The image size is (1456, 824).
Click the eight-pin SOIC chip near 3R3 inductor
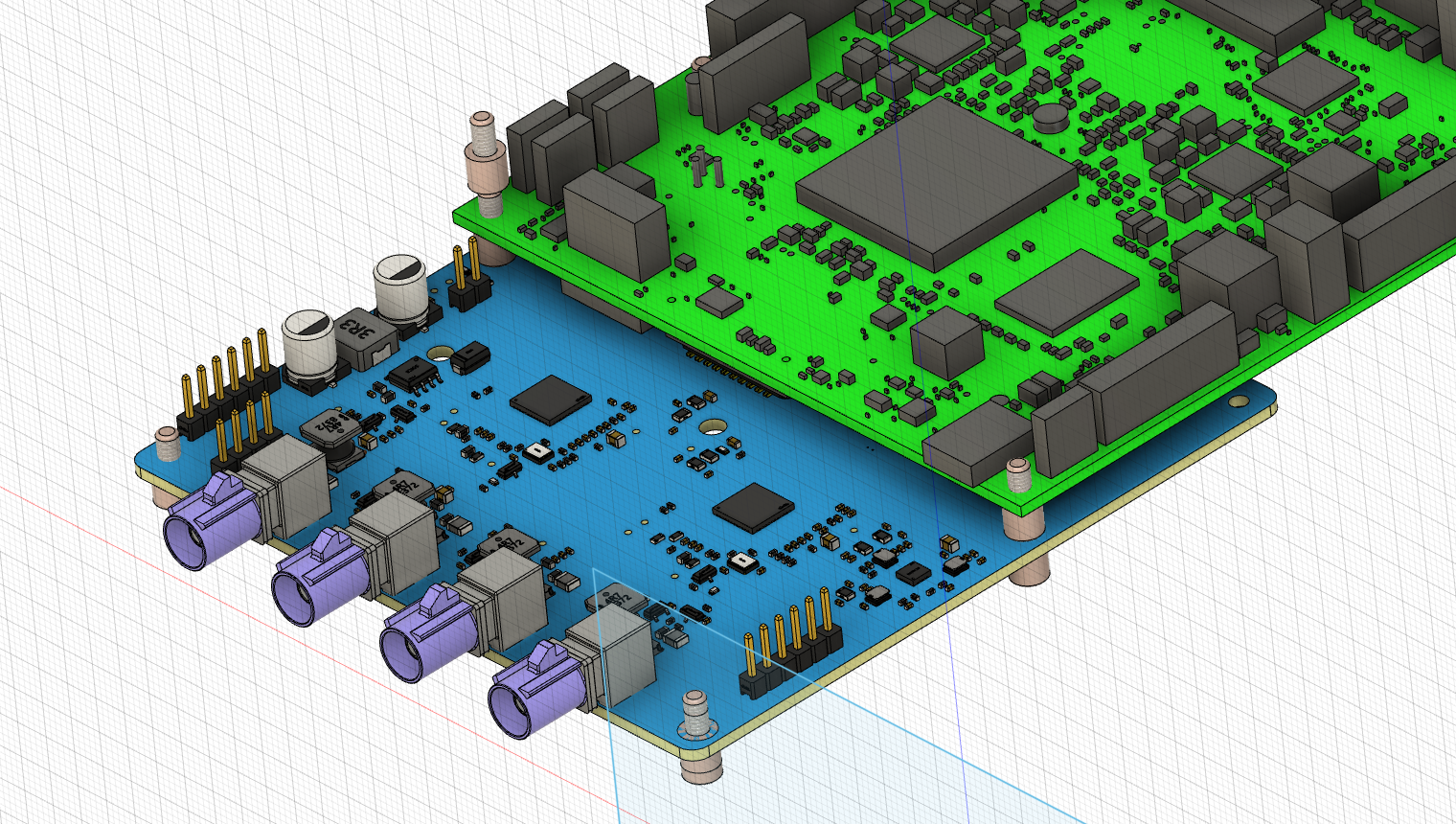point(414,375)
